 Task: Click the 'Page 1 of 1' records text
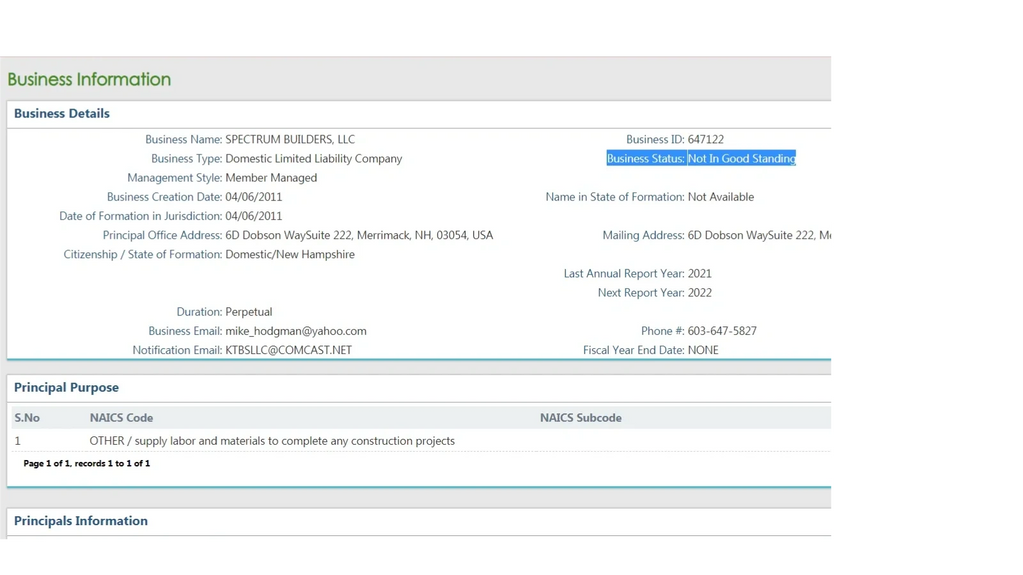87,464
